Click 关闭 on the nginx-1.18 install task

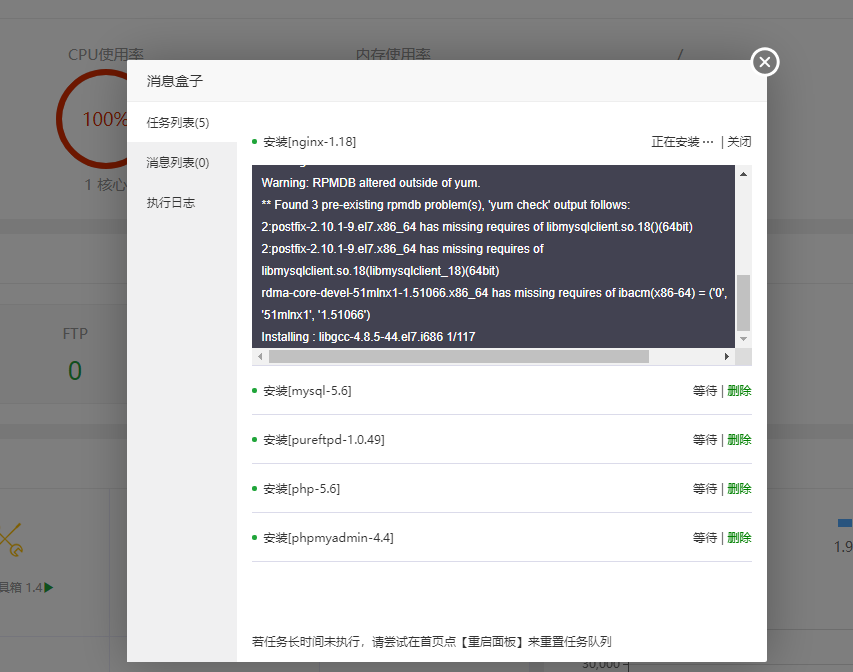coord(739,142)
